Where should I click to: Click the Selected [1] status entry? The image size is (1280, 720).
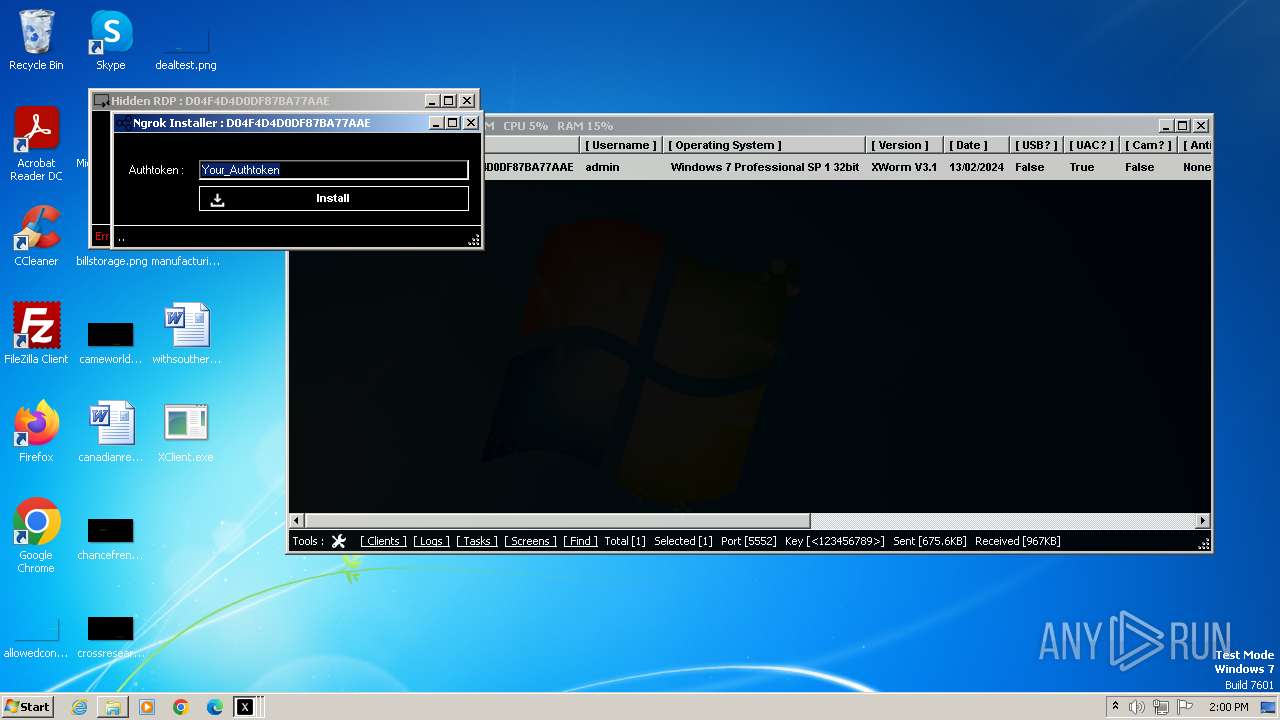(x=683, y=541)
